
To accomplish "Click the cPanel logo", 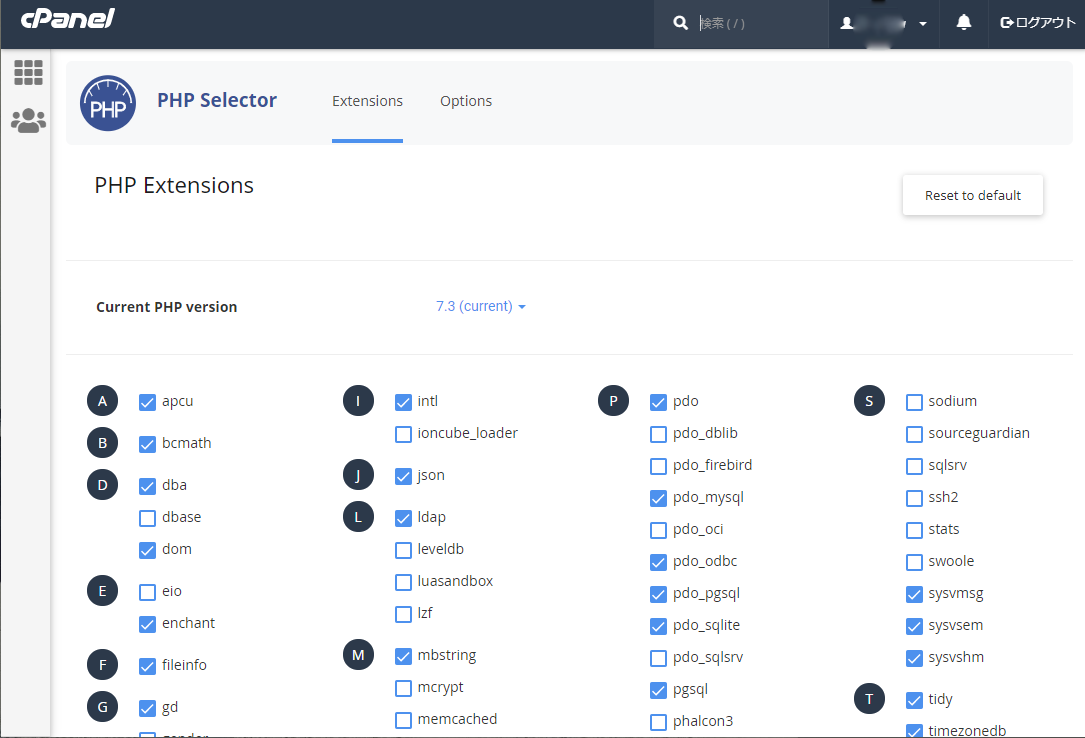I will [68, 19].
